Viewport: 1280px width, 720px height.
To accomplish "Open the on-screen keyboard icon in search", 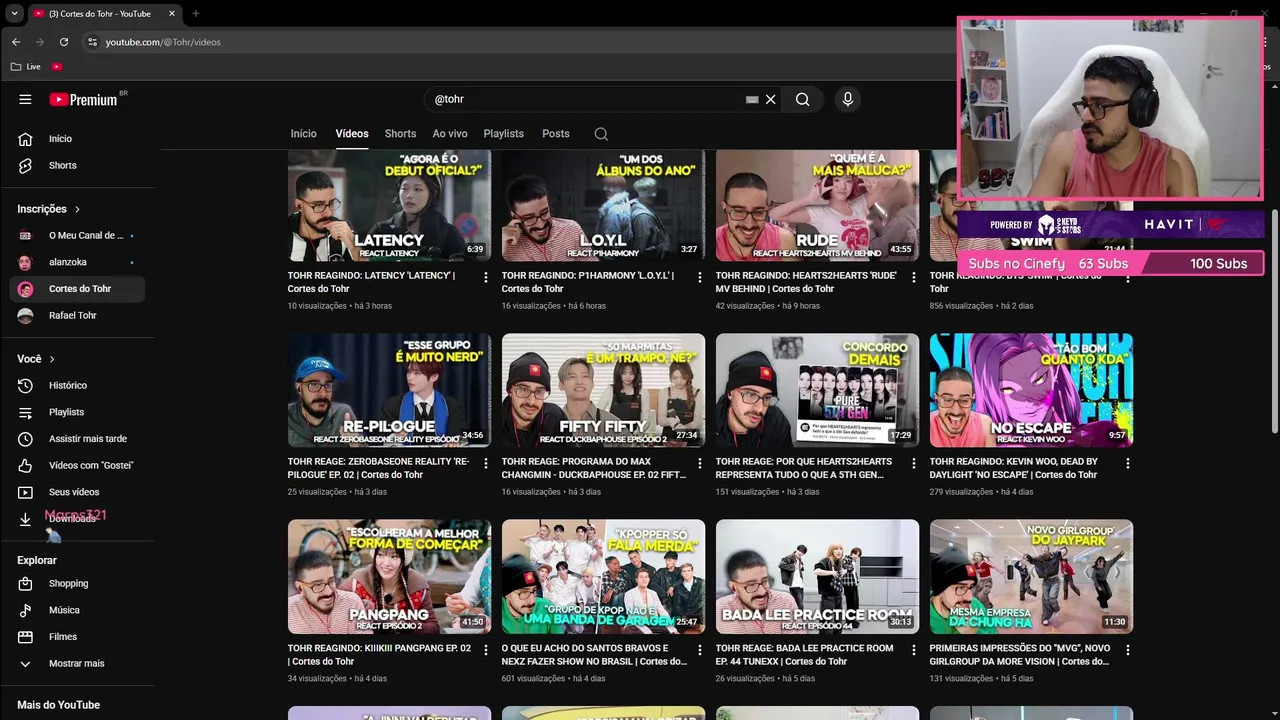I will 752,99.
